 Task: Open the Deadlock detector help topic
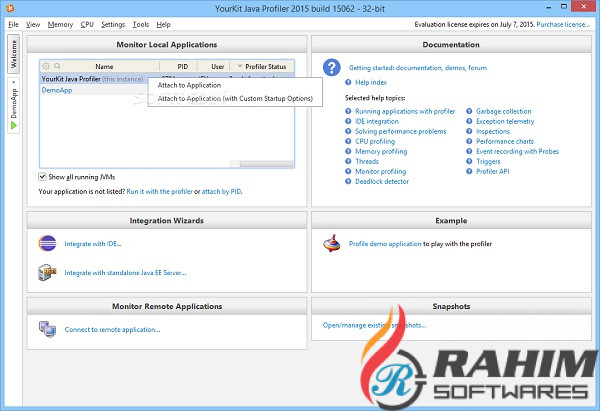coord(381,181)
